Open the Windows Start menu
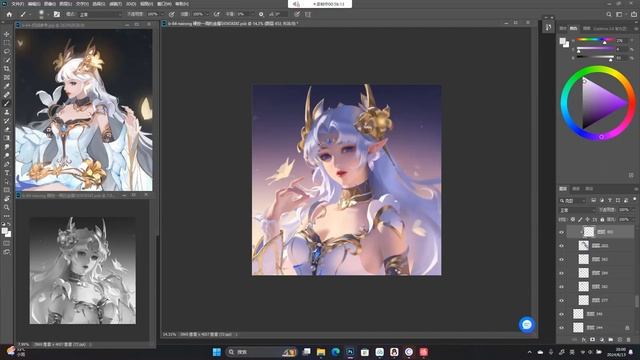 [217, 352]
